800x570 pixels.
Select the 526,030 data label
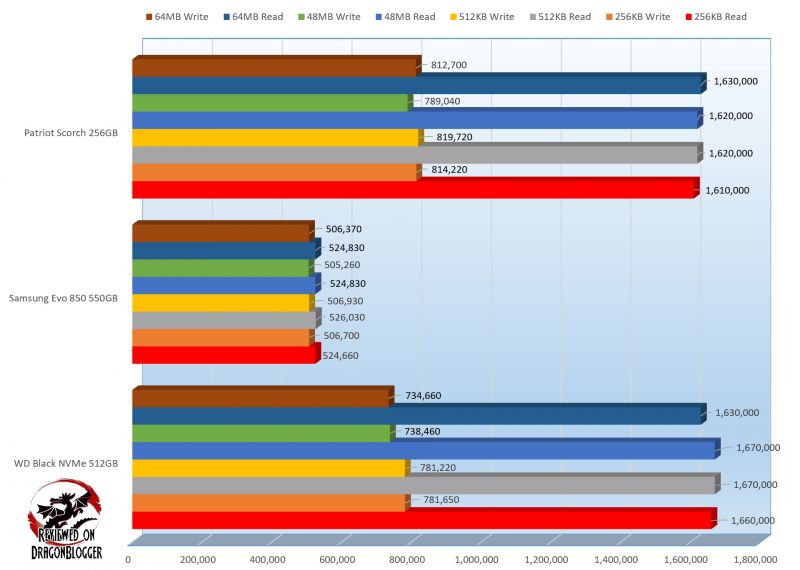coord(347,317)
